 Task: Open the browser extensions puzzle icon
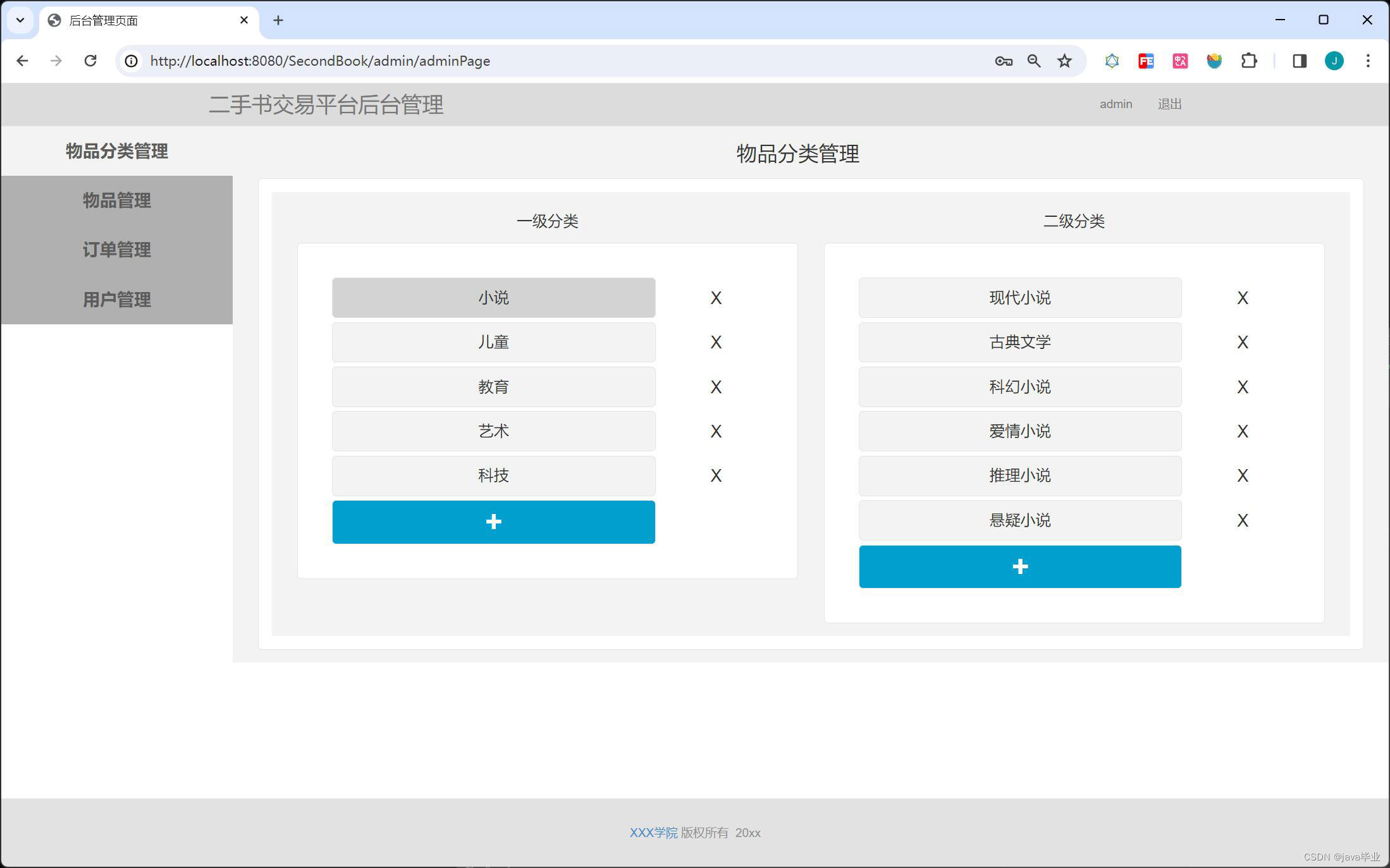[x=1248, y=61]
